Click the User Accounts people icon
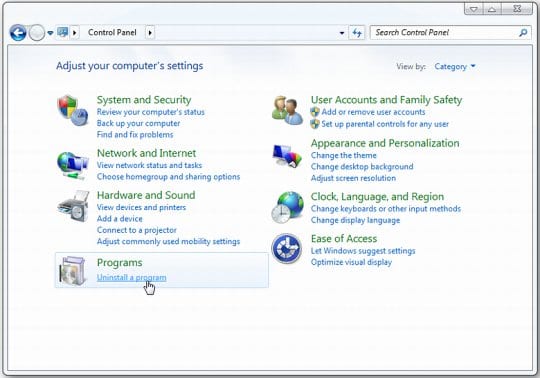540x378 pixels. (287, 110)
